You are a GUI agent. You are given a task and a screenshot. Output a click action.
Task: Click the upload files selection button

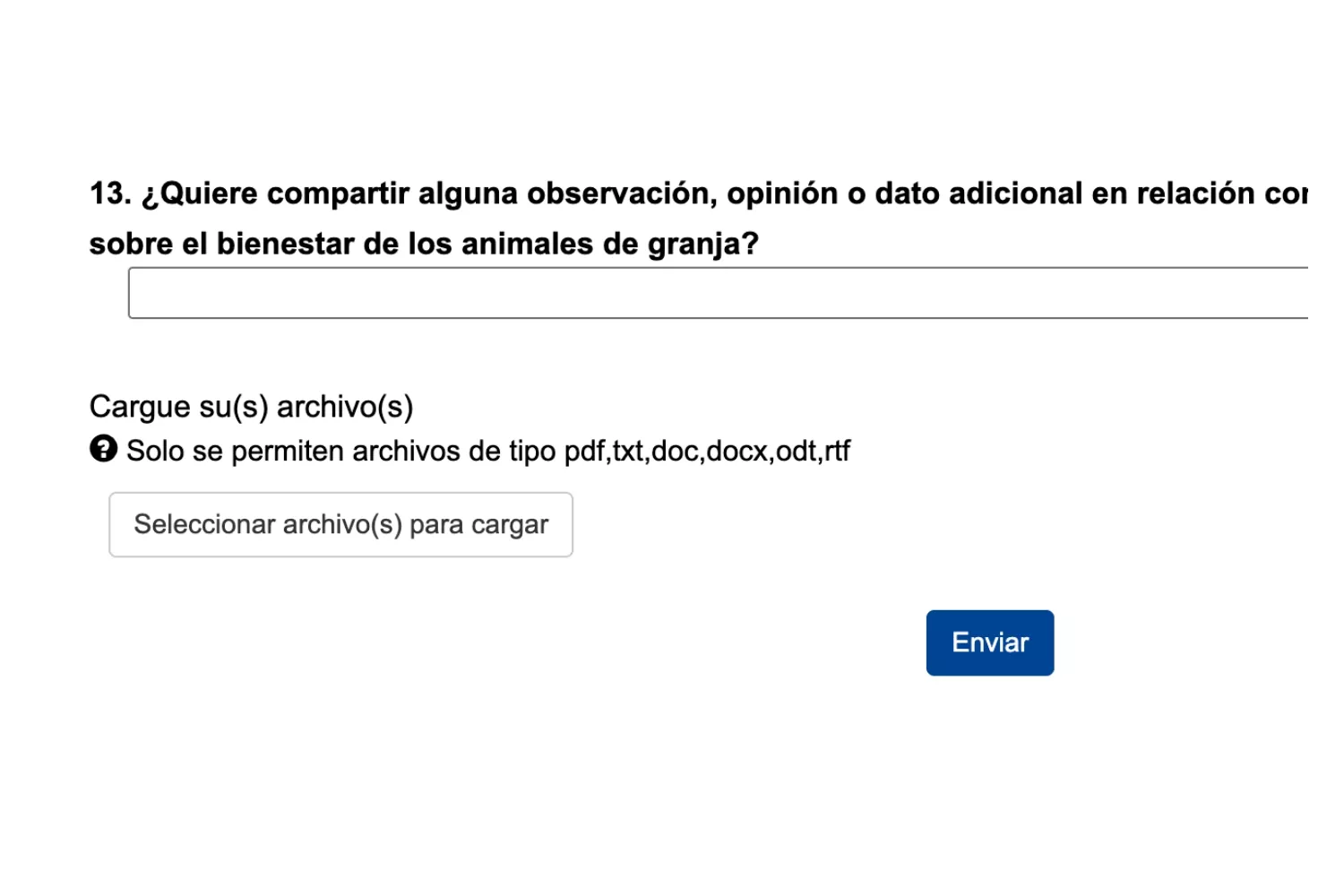[340, 525]
